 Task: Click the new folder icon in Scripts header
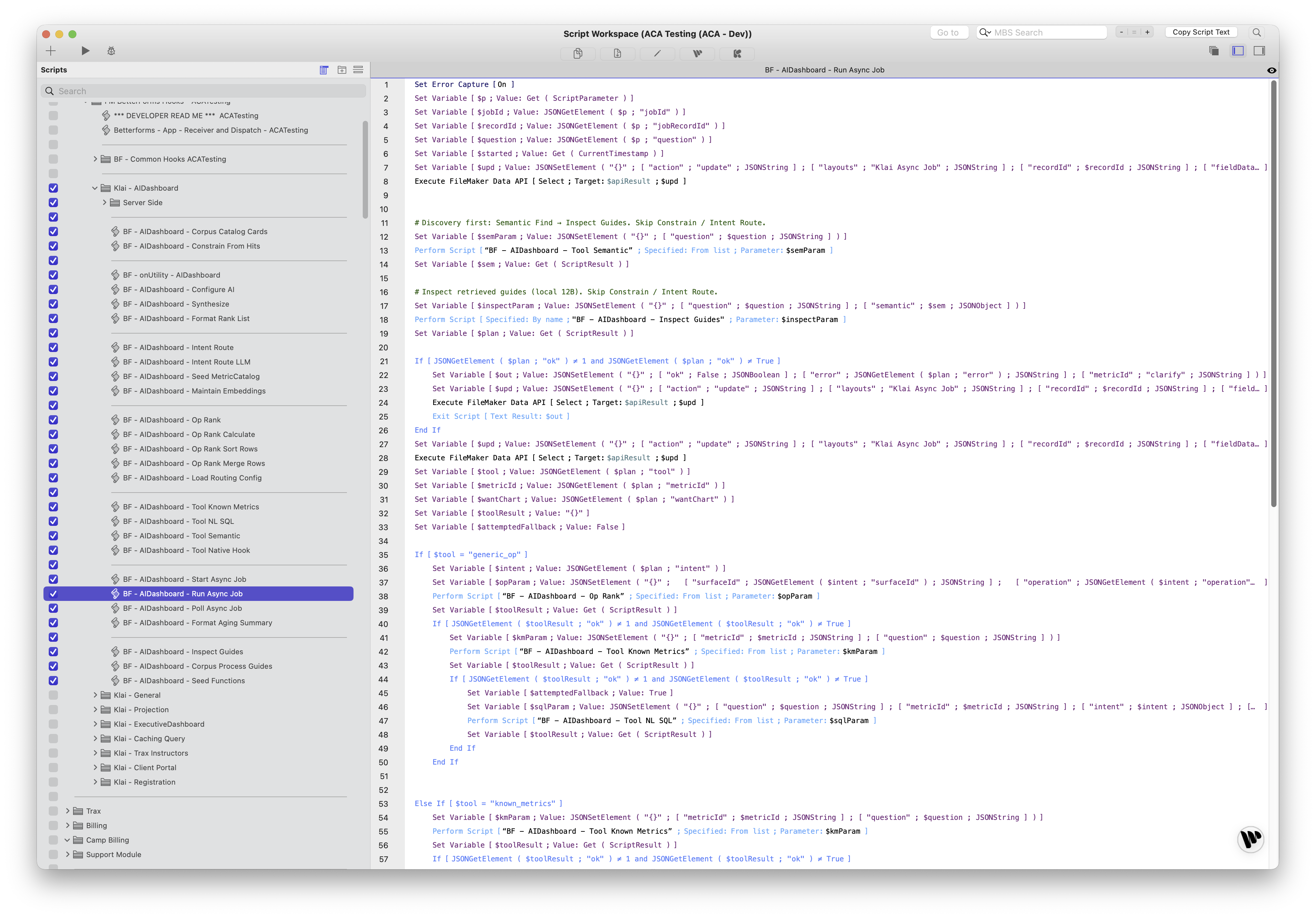click(342, 70)
